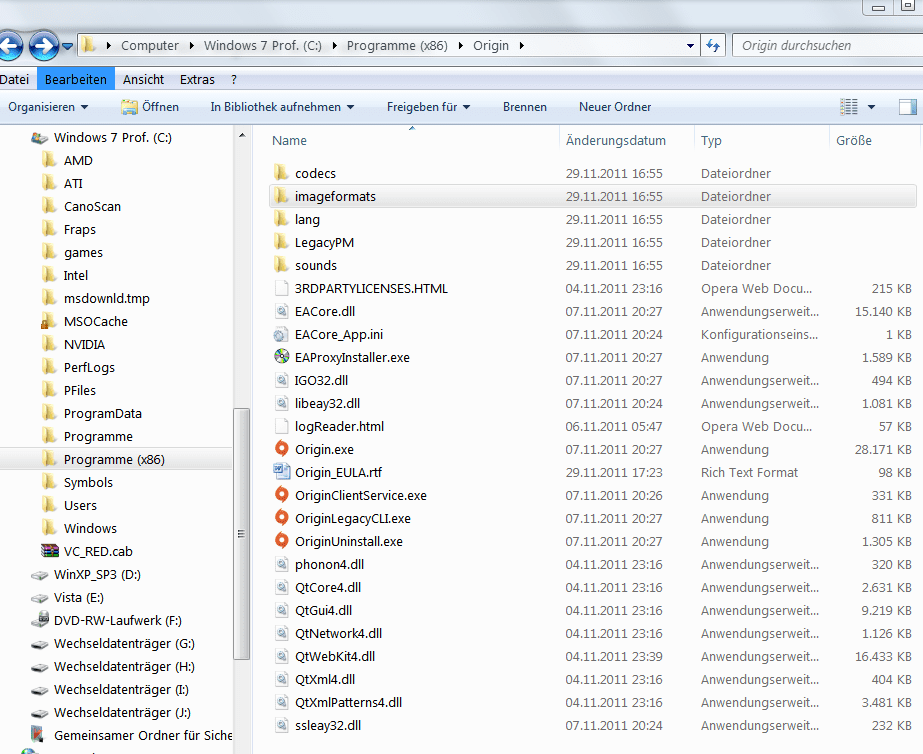Screen dimensions: 923x754
Task: Click Computer in the address breadcrumb
Action: pos(150,45)
